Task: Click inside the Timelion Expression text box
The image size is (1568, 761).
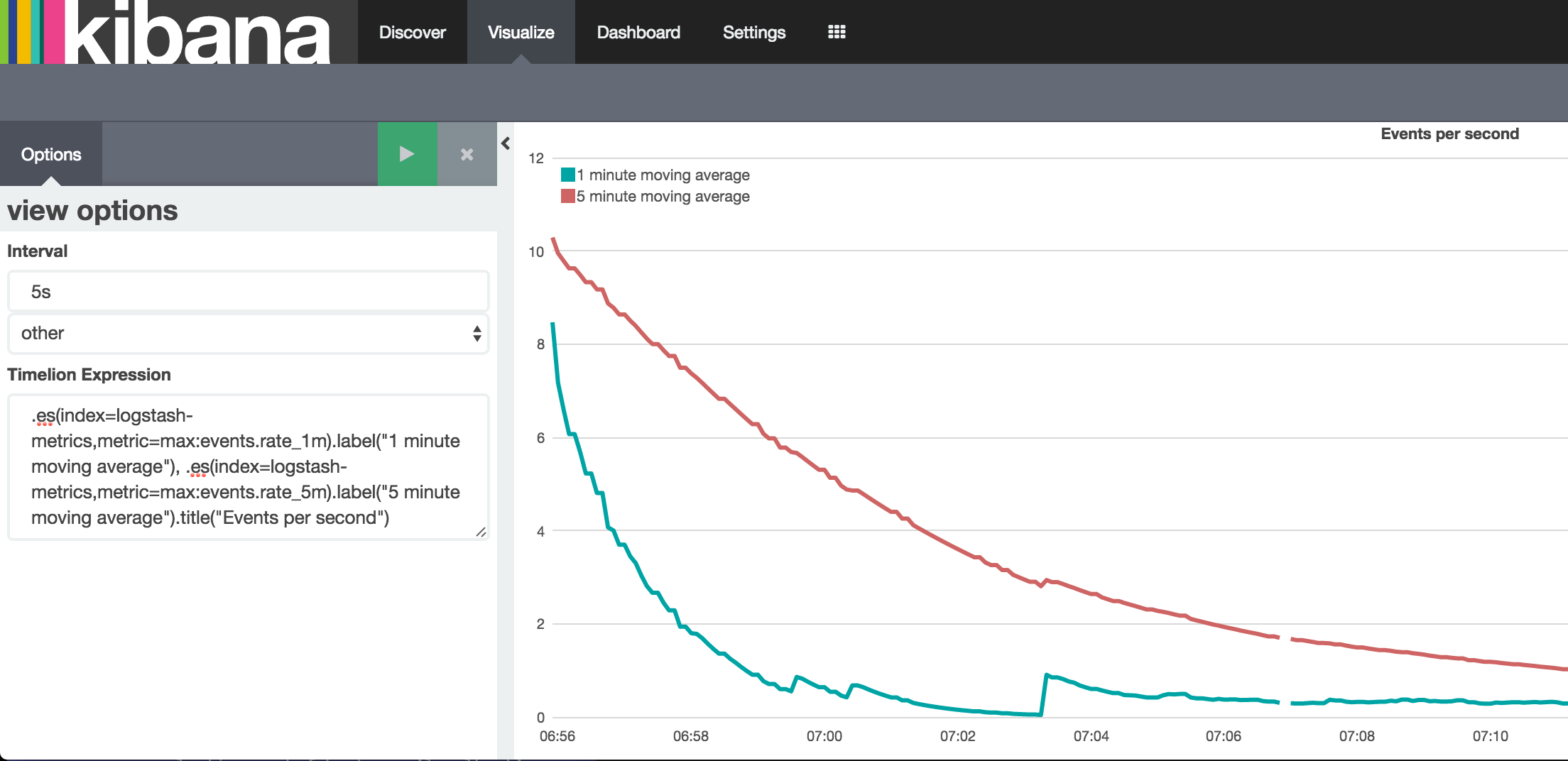Action: pyautogui.click(x=248, y=466)
